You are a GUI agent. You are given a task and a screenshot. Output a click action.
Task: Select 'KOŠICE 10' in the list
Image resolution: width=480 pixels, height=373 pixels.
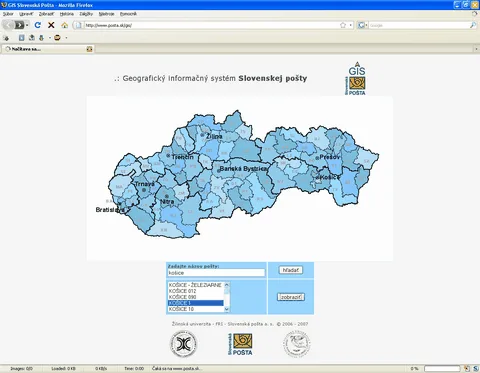click(195, 309)
